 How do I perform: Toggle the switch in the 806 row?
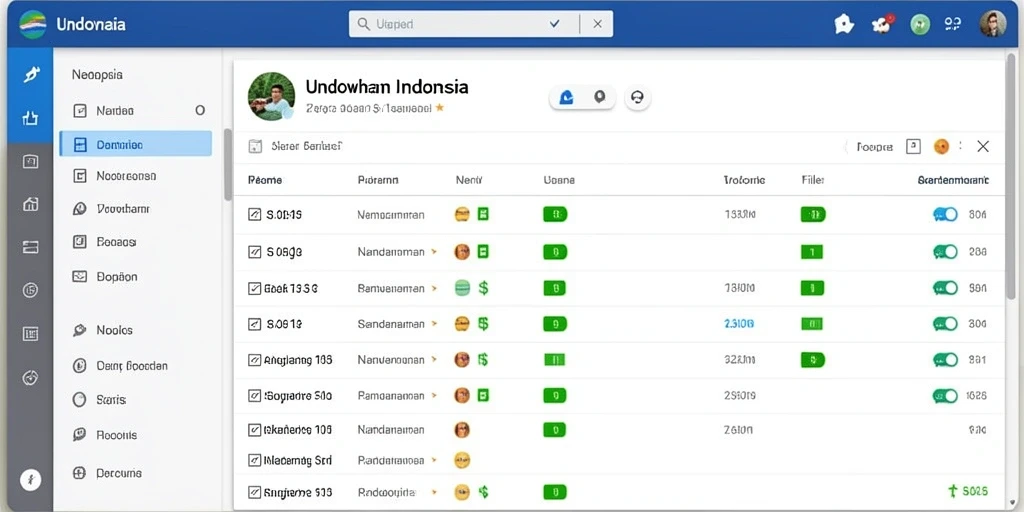pos(945,214)
